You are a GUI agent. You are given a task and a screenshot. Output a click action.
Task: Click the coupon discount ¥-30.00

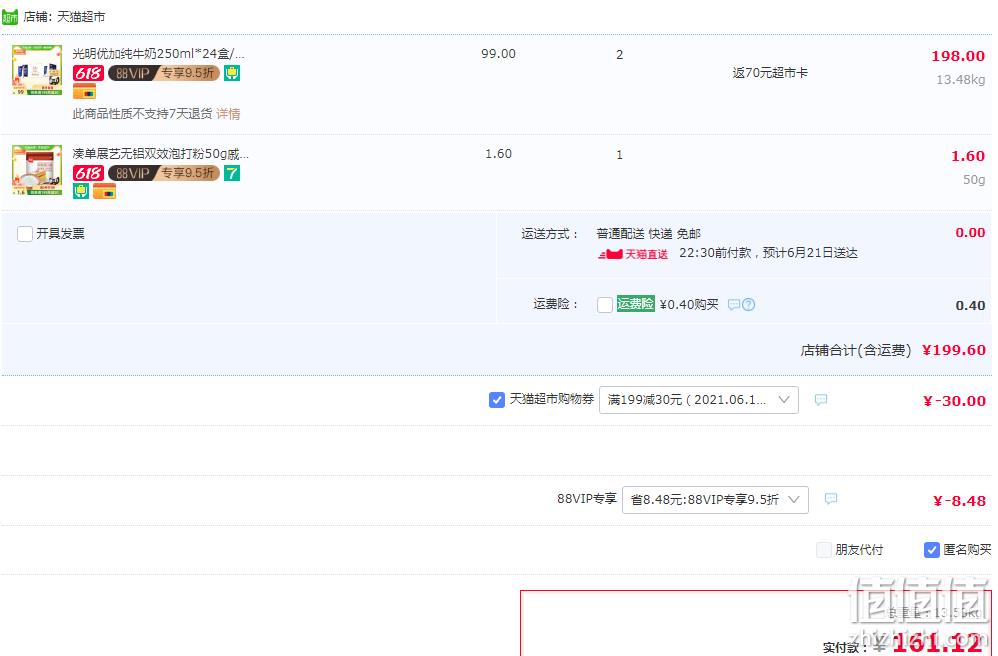coord(954,401)
